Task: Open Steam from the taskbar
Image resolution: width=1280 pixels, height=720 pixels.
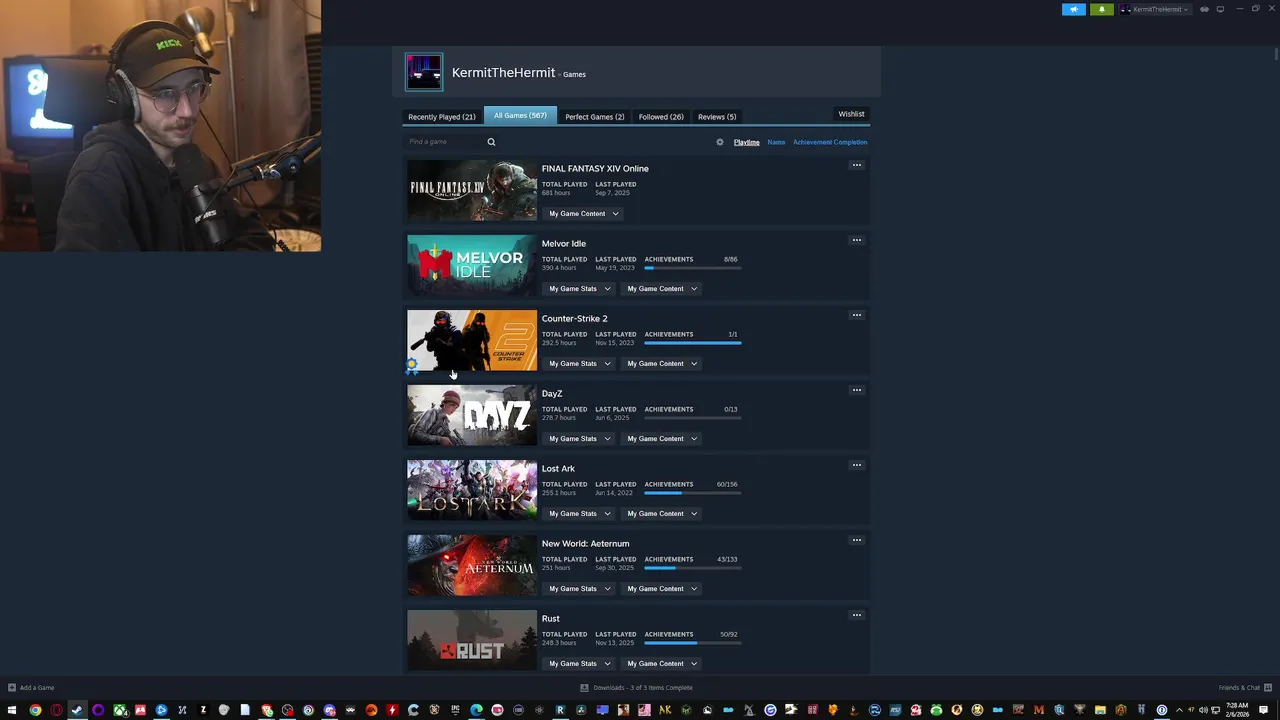Action: [76, 710]
